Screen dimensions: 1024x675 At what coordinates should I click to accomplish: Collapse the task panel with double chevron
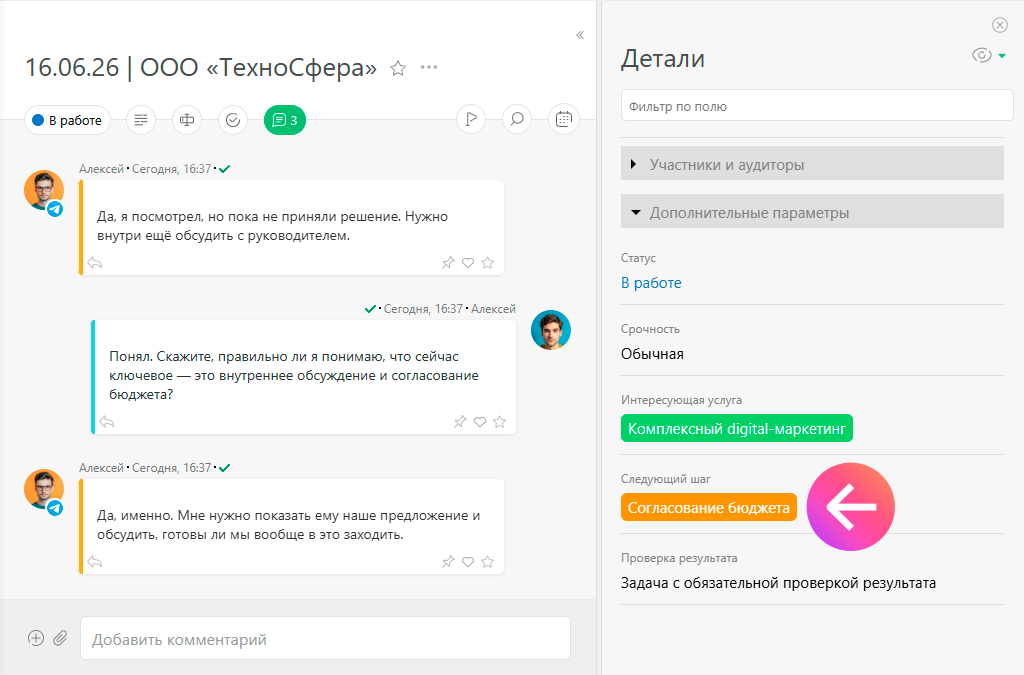coord(580,35)
